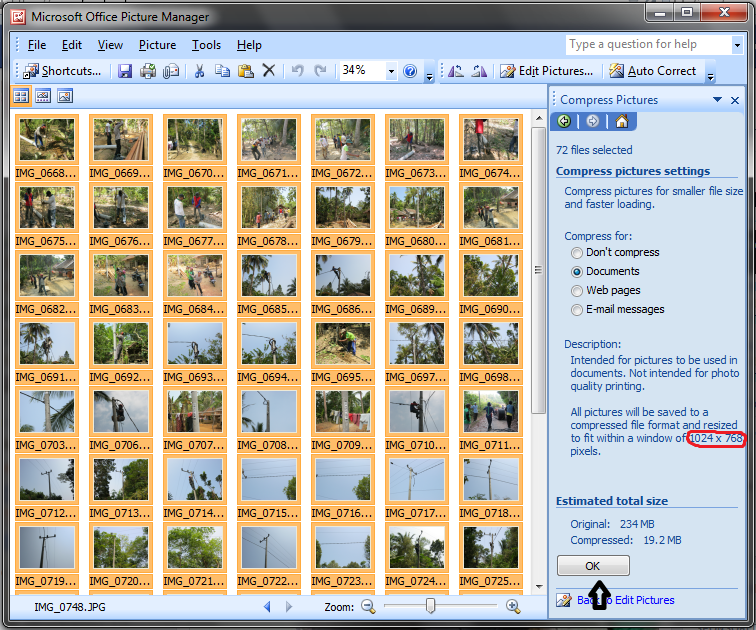This screenshot has width=756, height=630.
Task: Click the task pane Forward arrow icon
Action: tap(593, 121)
